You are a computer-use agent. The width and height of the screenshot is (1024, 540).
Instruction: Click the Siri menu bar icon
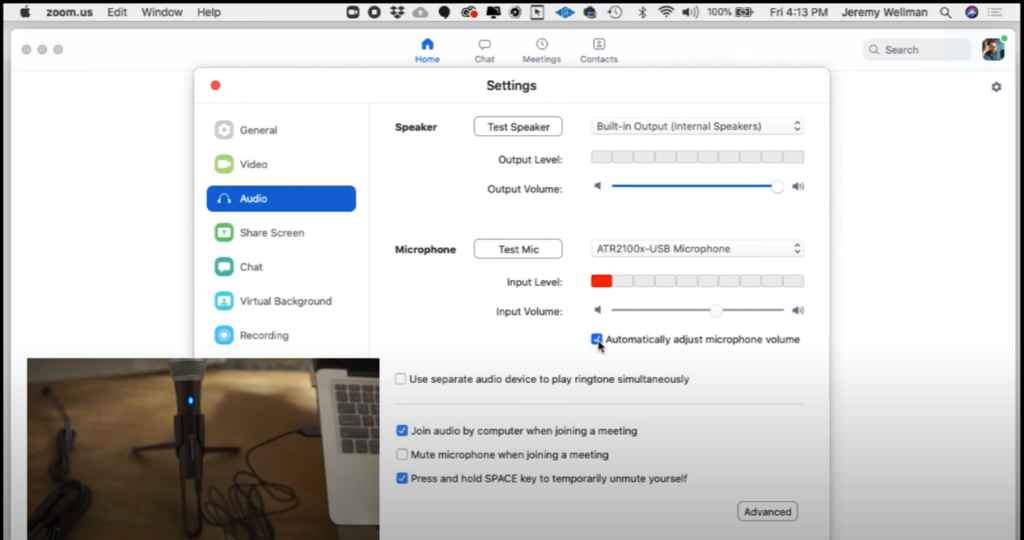pos(972,12)
